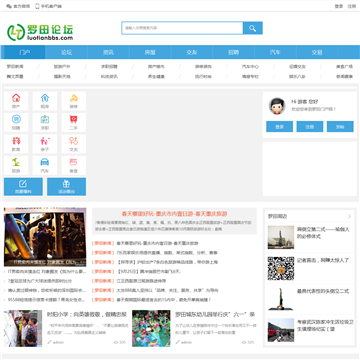Click the 登录 button in the guest panel
Screen dimensions: 360x360
click(279, 127)
